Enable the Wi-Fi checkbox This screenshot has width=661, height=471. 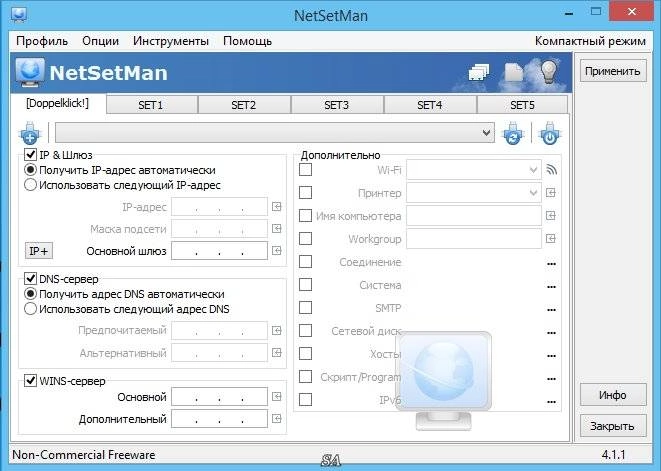(x=305, y=170)
